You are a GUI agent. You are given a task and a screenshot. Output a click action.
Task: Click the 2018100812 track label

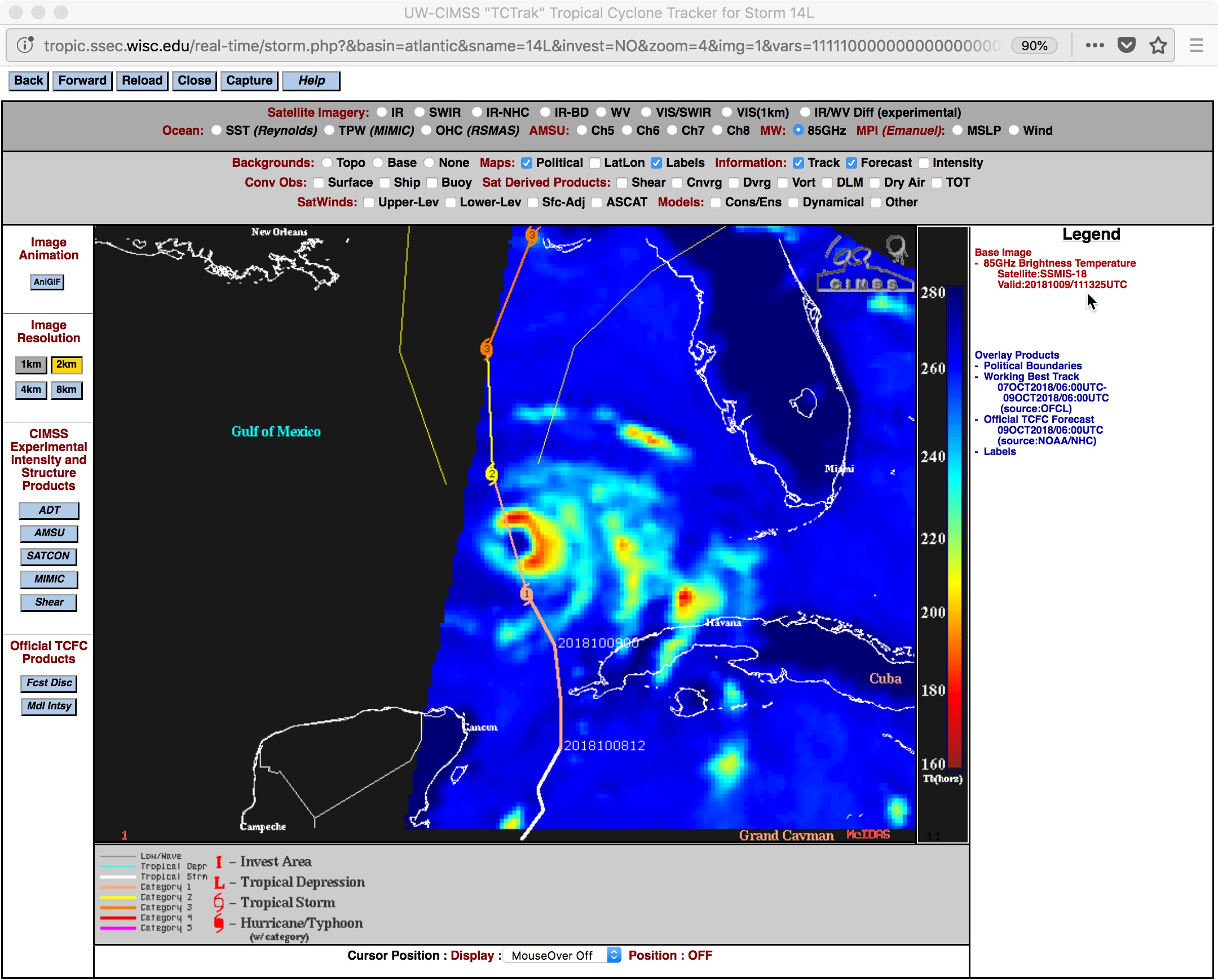click(604, 745)
